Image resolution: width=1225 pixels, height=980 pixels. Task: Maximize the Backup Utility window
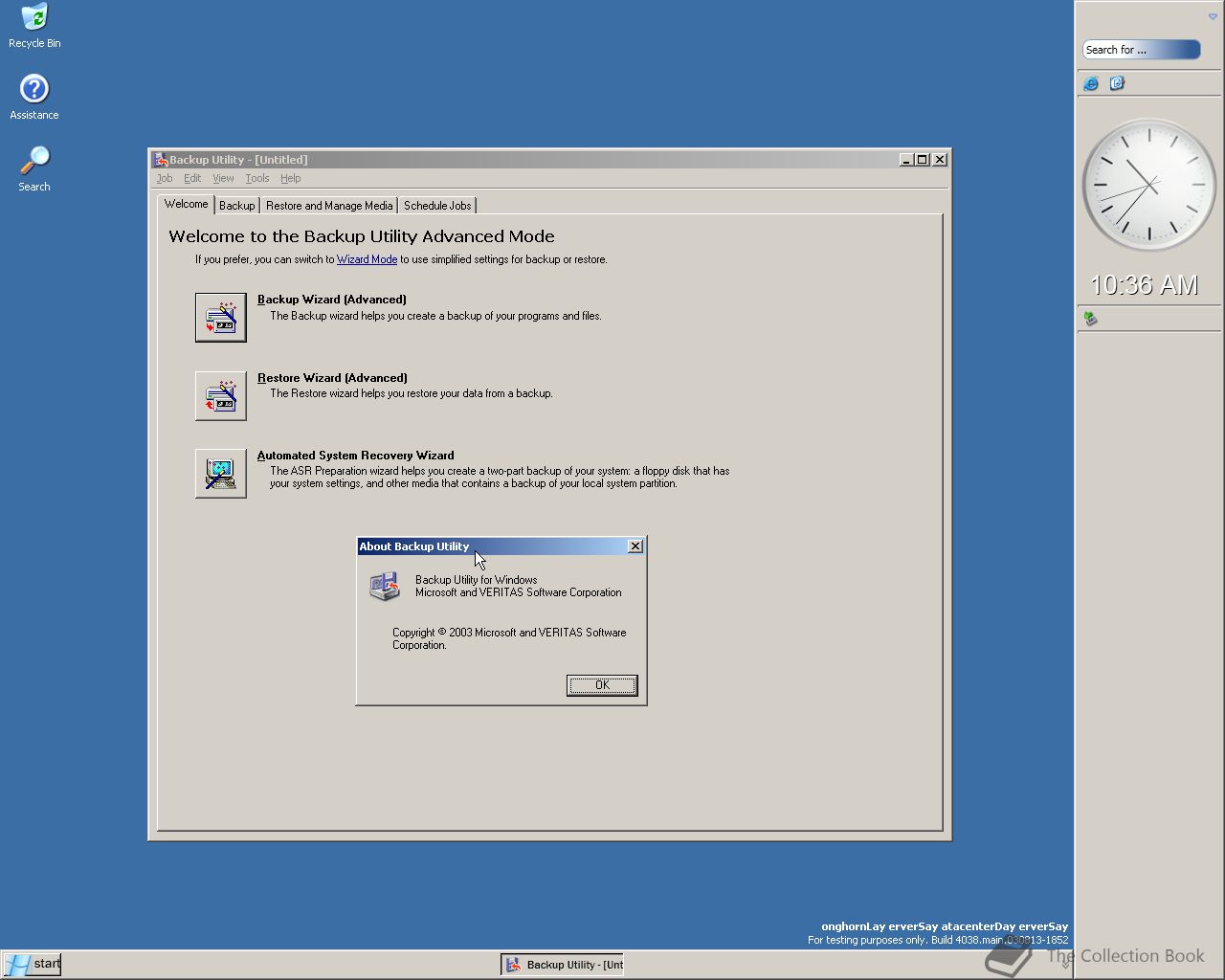pos(922,160)
